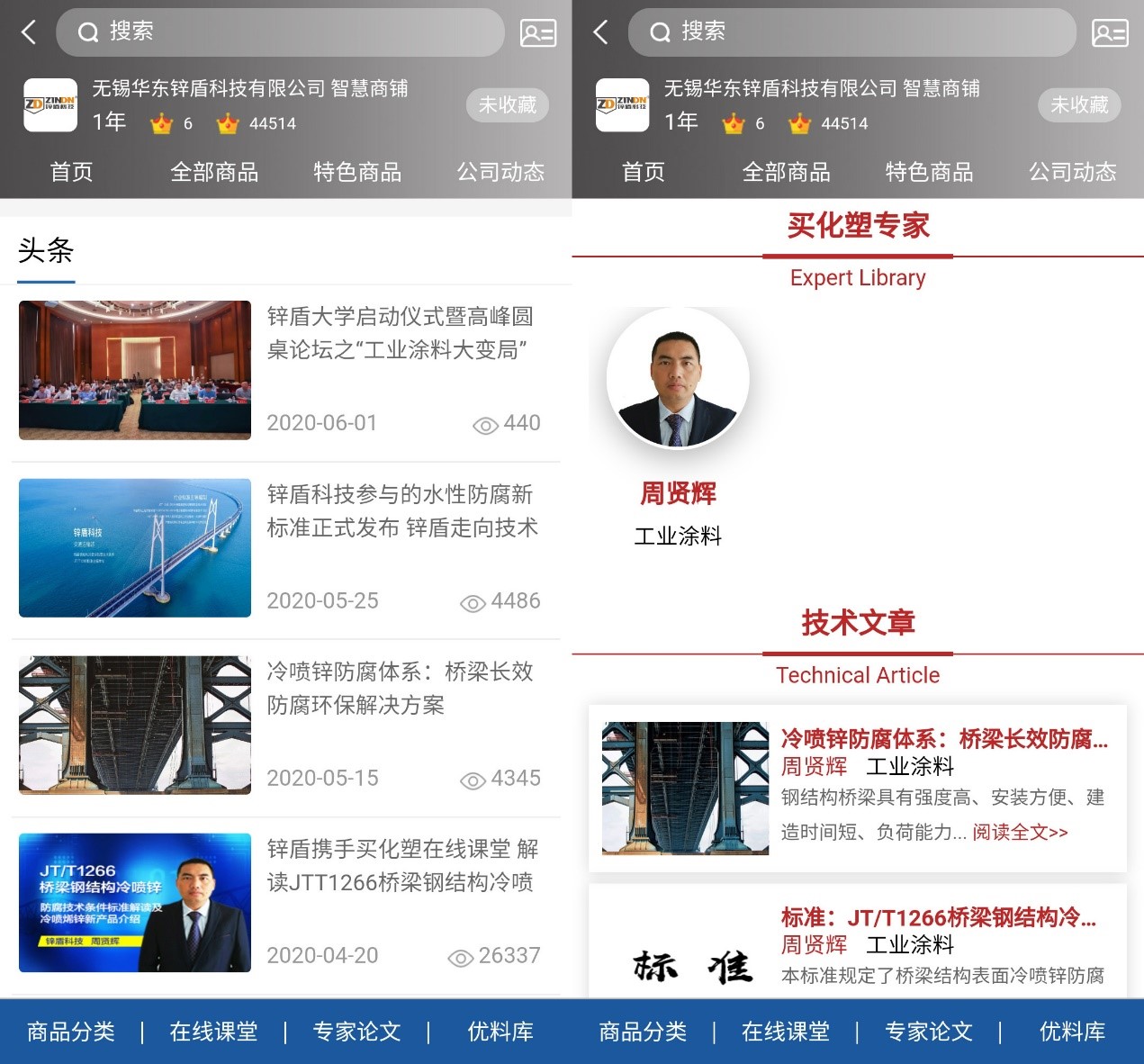Tap the search magnifier icon on right screen
Screen dimensions: 1144x1064
click(x=661, y=32)
